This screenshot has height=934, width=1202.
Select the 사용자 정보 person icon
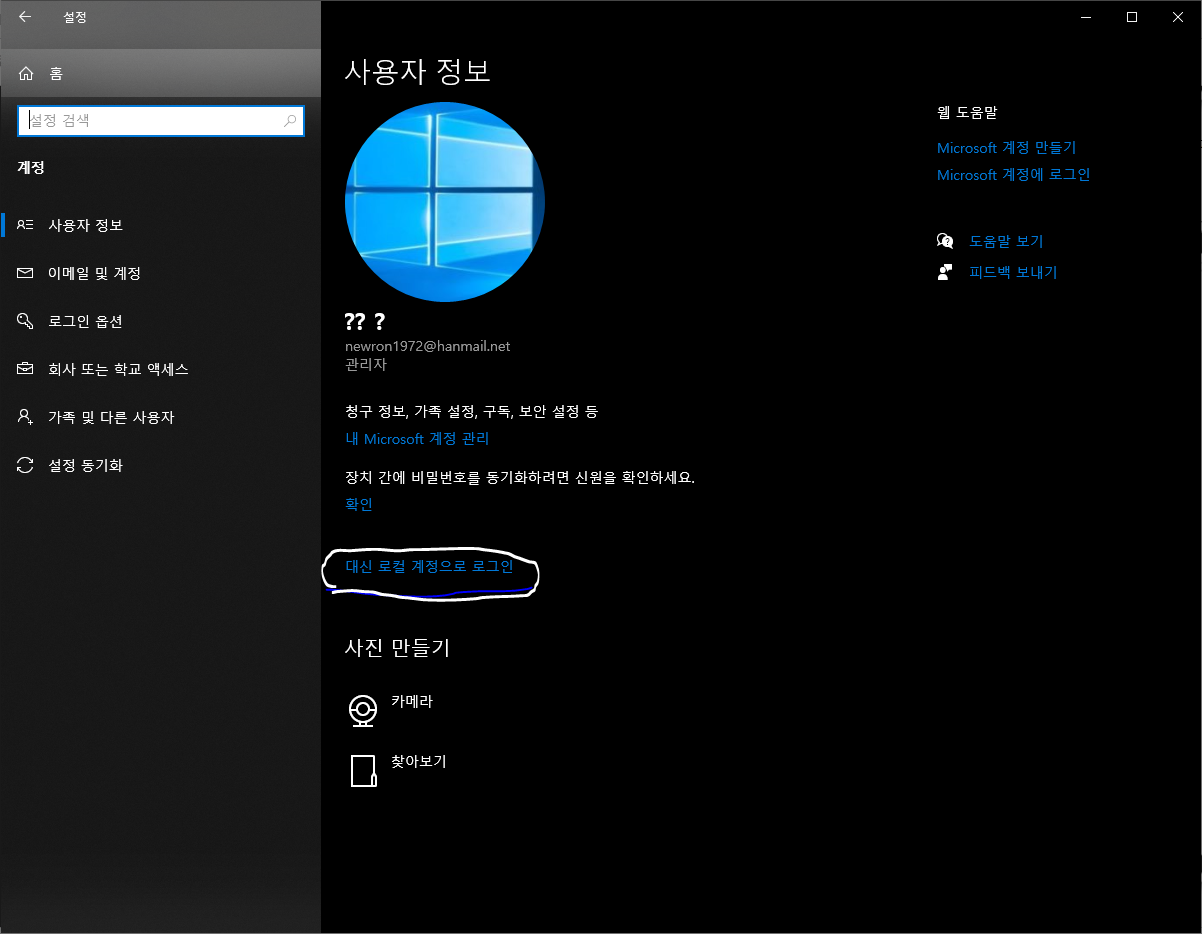(26, 225)
